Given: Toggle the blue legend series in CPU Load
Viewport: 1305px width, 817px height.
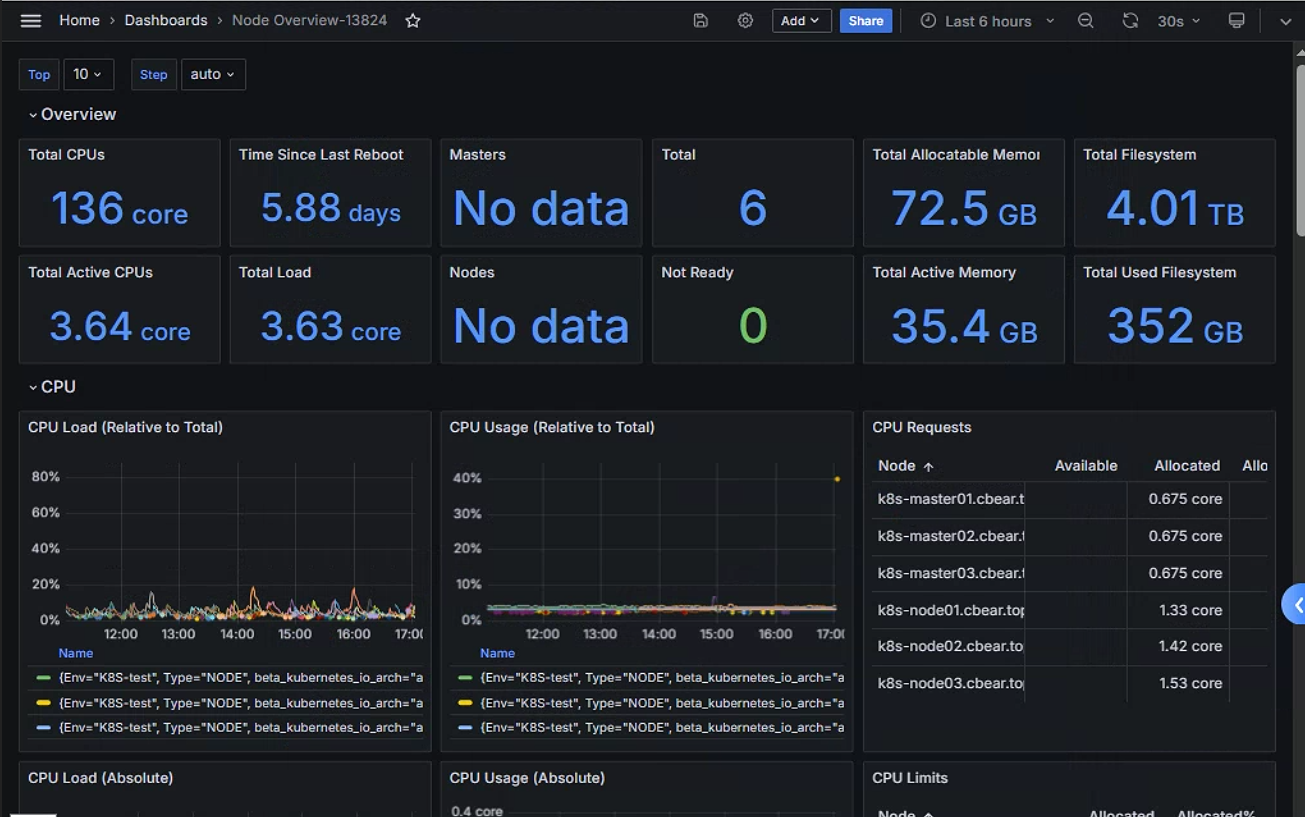Looking at the screenshot, I should (44, 727).
